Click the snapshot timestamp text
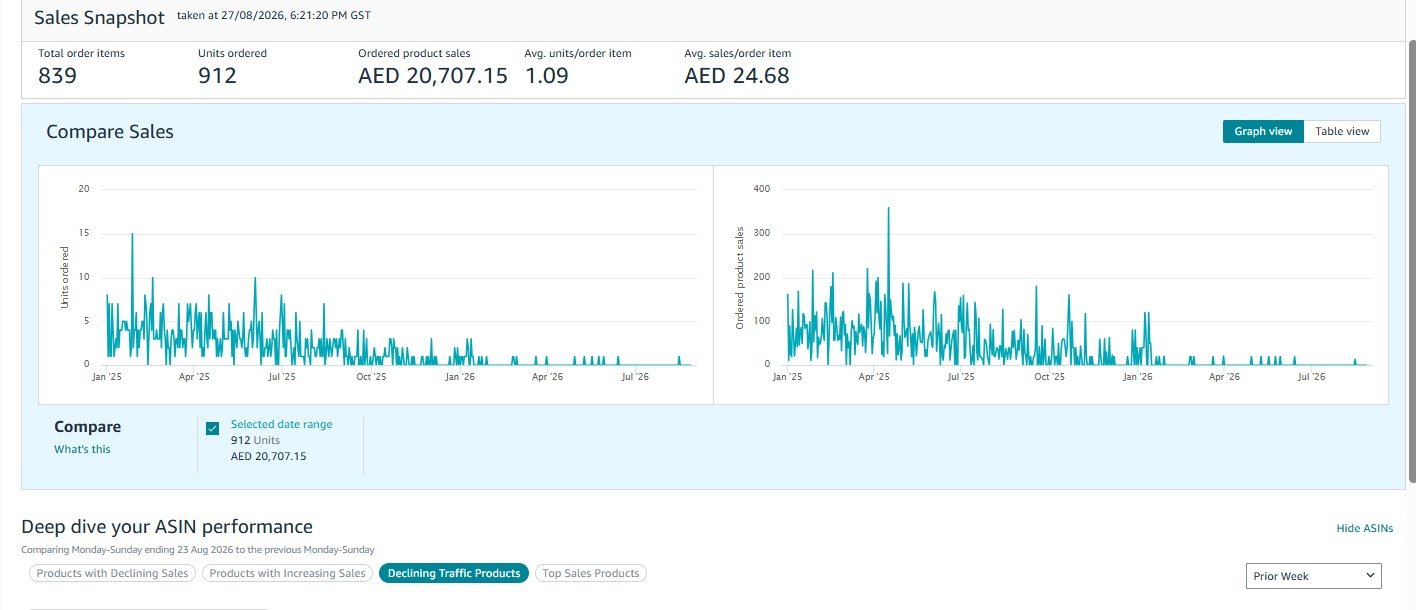 [274, 16]
